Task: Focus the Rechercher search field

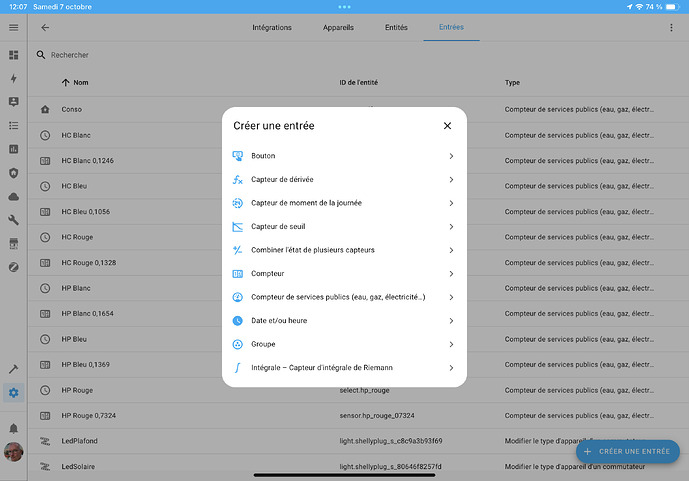Action: coord(69,55)
